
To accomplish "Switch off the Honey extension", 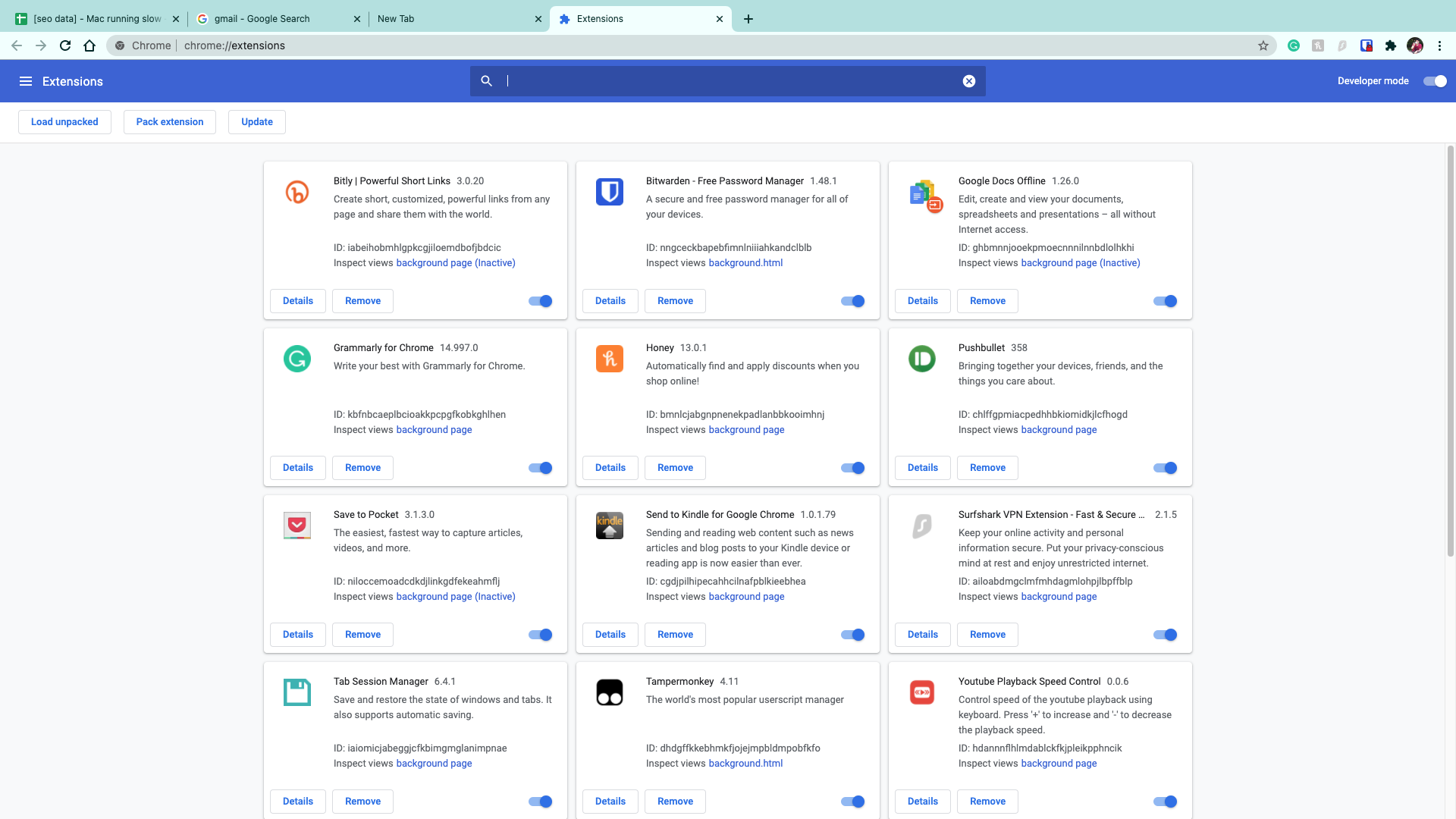I will [x=853, y=468].
